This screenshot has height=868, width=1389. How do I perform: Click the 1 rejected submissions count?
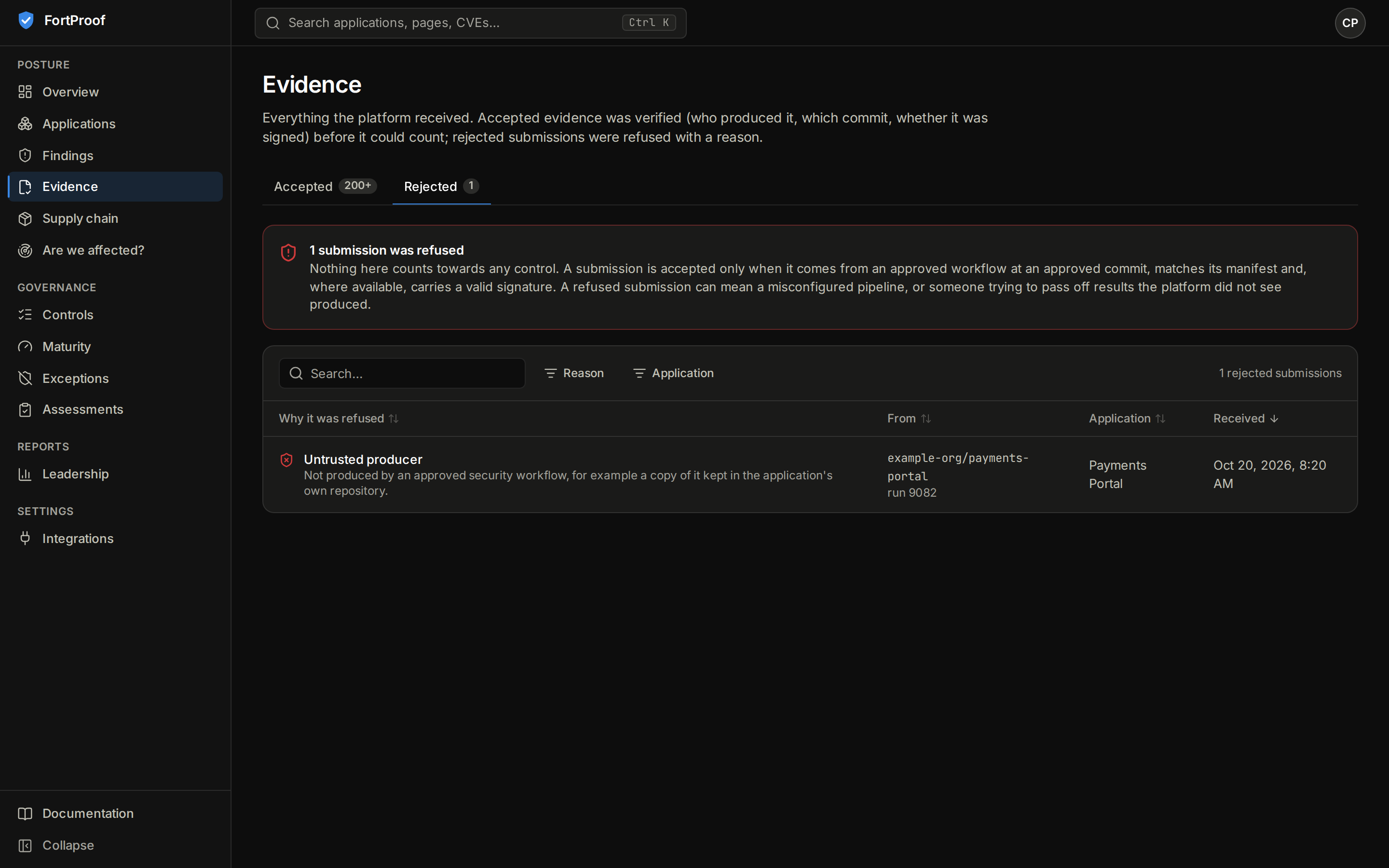point(1280,373)
